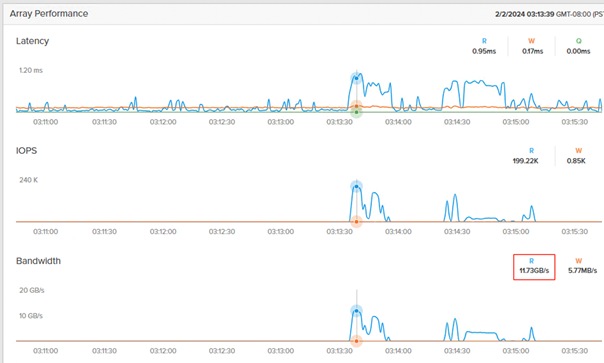Click the green queue marker on Latency chart

(x=357, y=112)
